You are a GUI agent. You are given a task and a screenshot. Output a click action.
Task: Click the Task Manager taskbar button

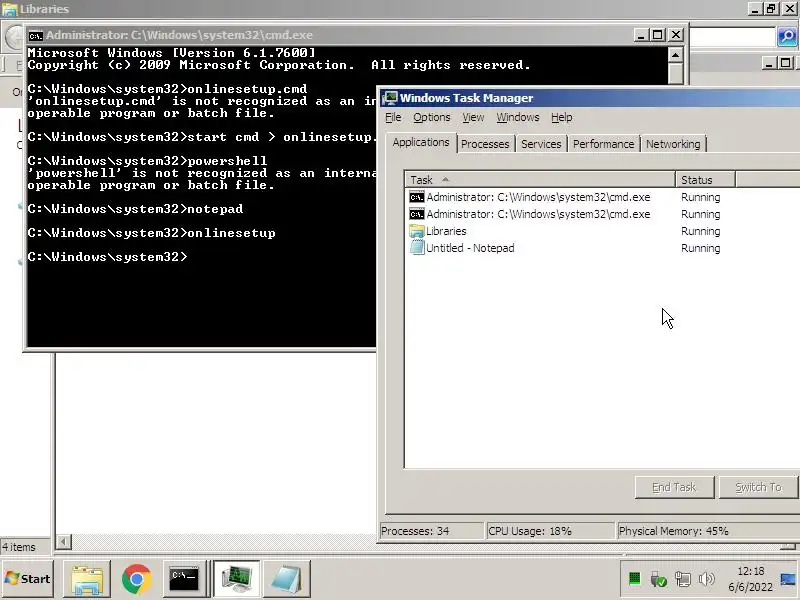pos(236,579)
